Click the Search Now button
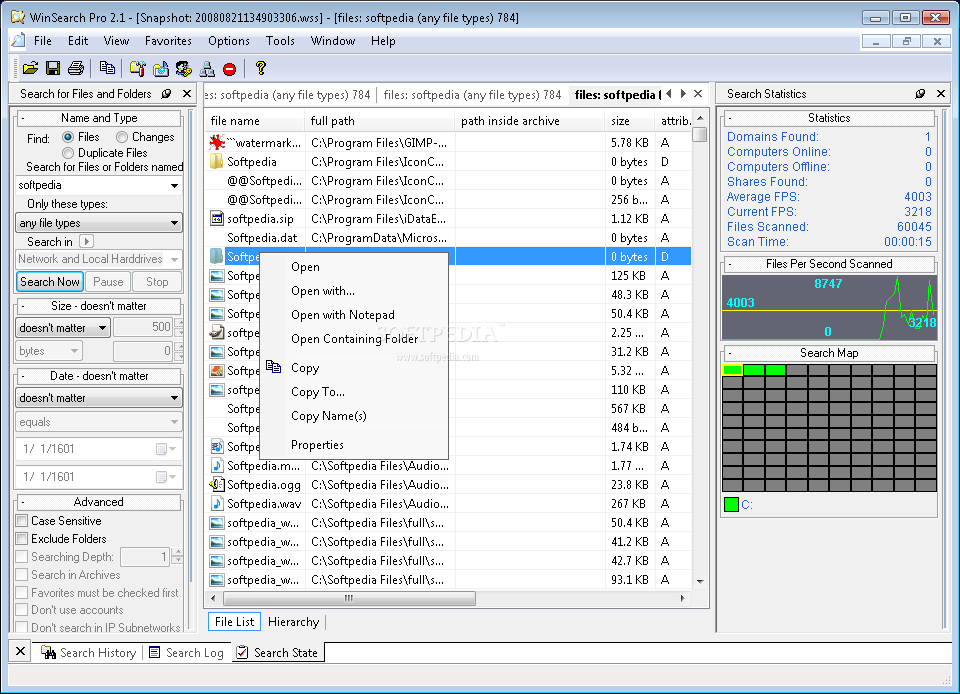The image size is (960, 694). [50, 282]
